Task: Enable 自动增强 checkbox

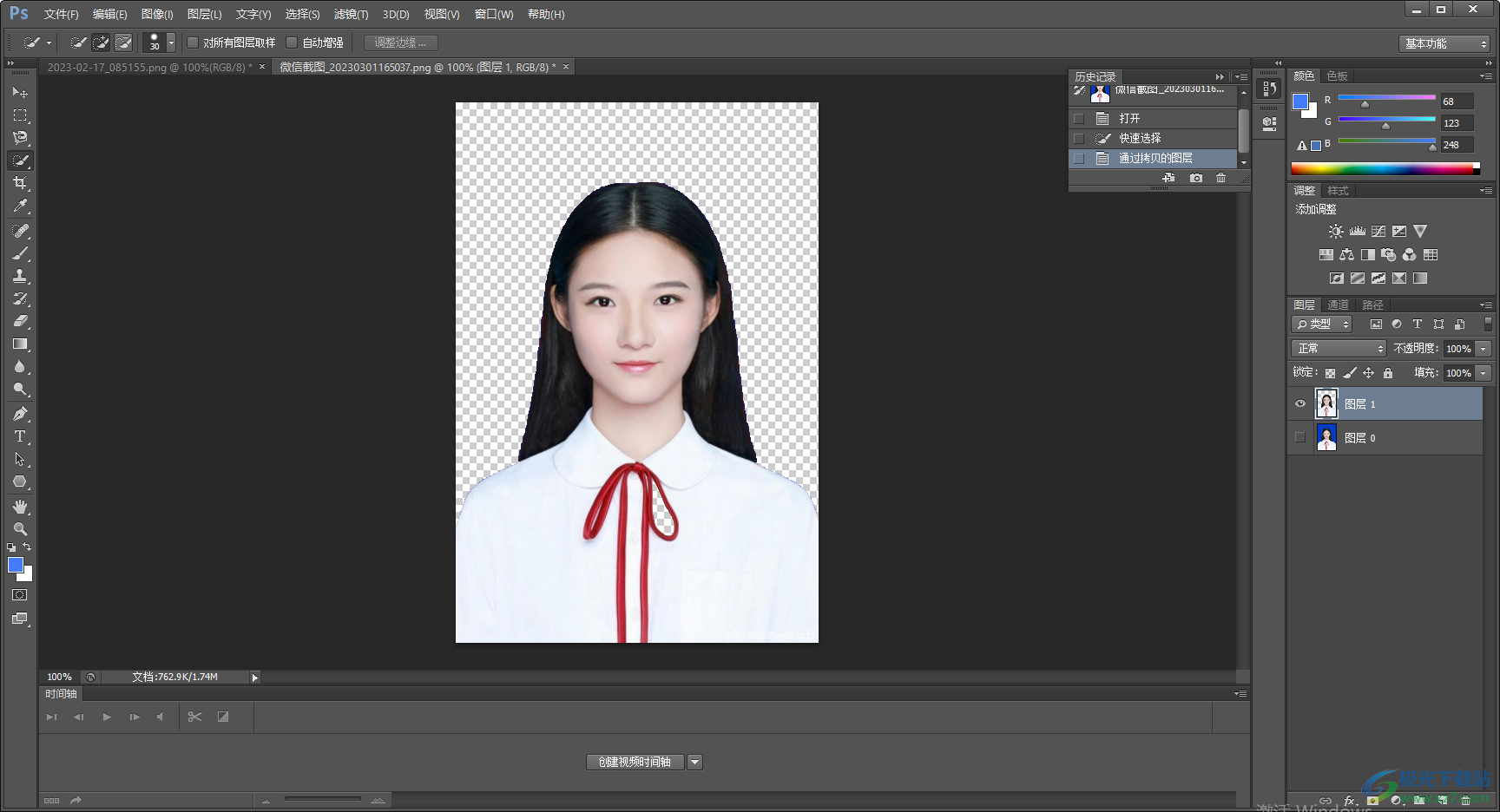Action: click(293, 43)
